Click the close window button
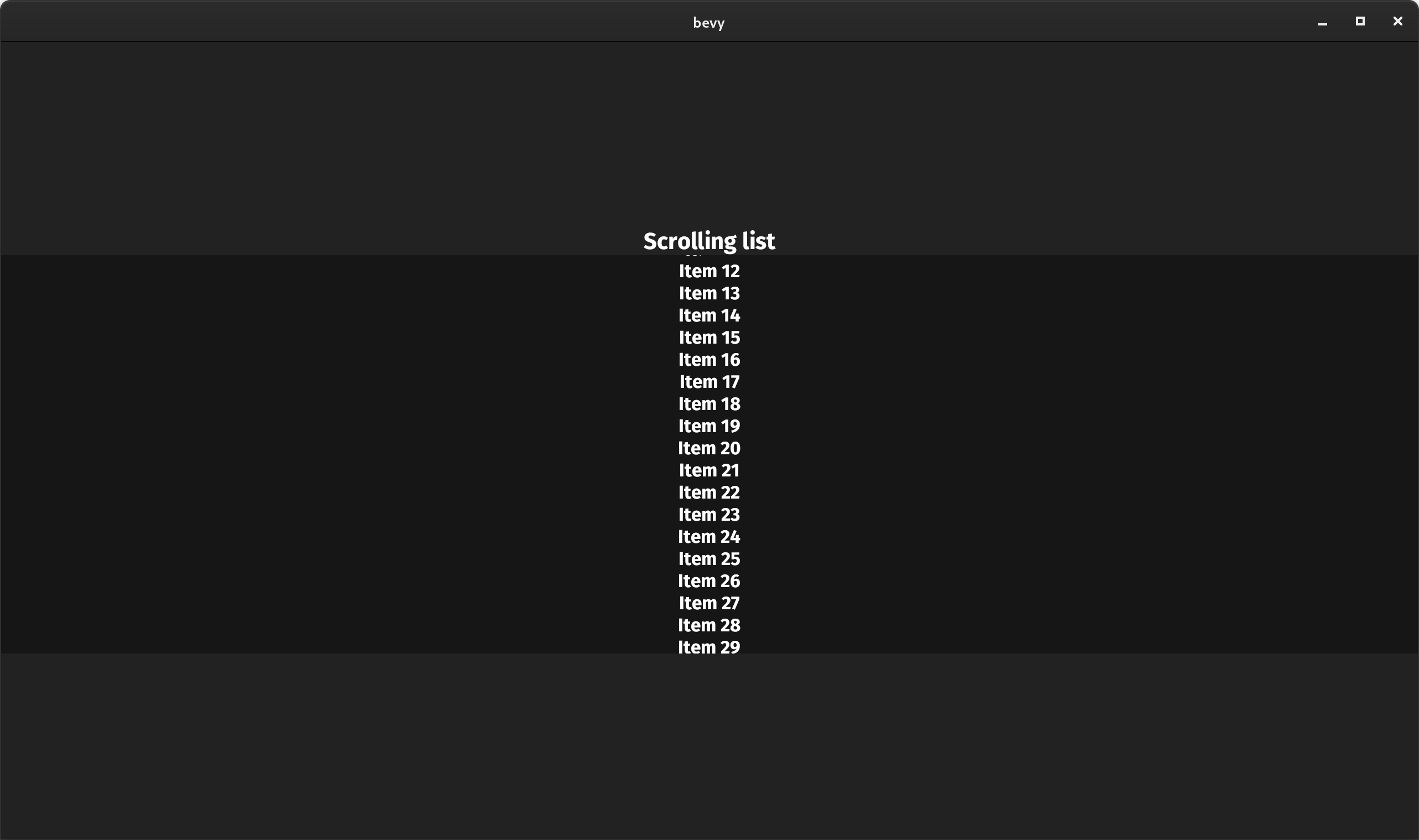Screen dimensions: 1419x840 (1397, 21)
